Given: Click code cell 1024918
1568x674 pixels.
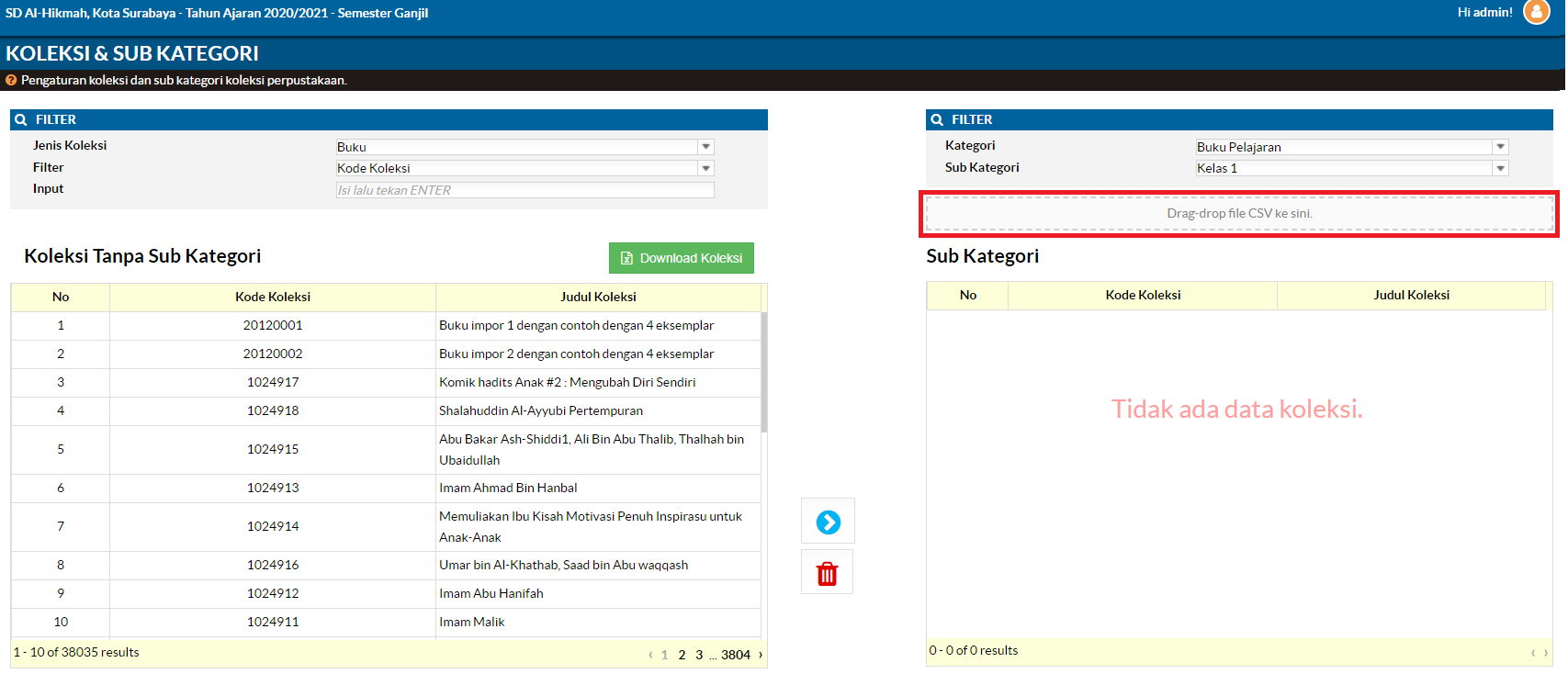Looking at the screenshot, I should click(x=273, y=411).
